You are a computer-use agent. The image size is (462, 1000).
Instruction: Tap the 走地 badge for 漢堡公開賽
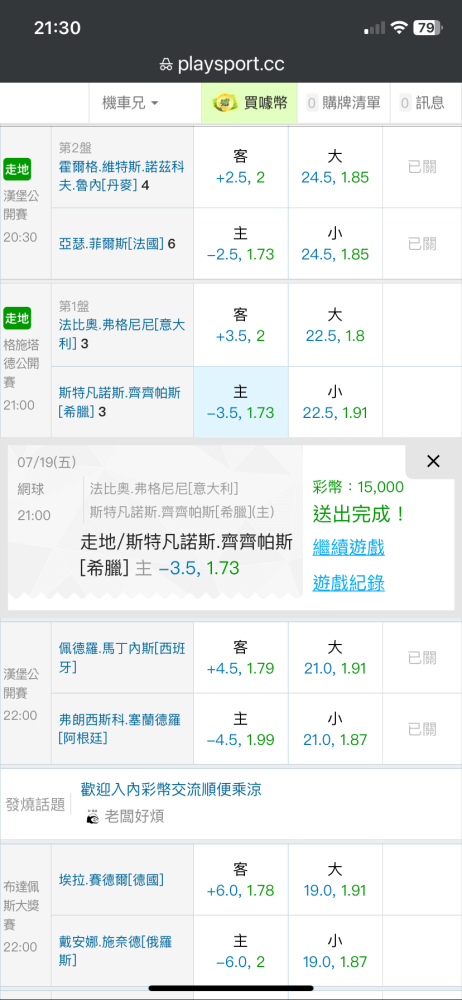17,170
